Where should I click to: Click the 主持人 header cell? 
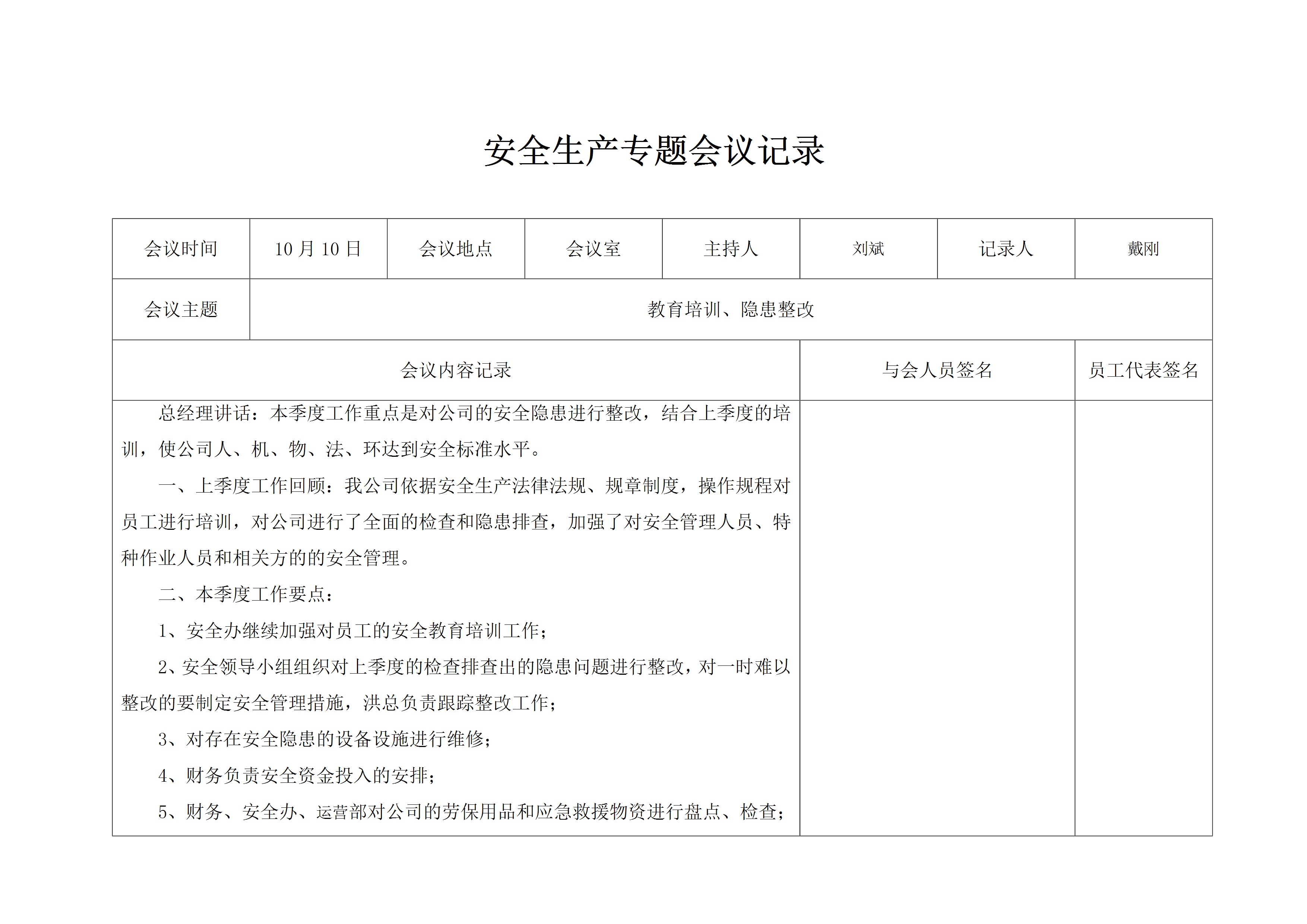(731, 249)
